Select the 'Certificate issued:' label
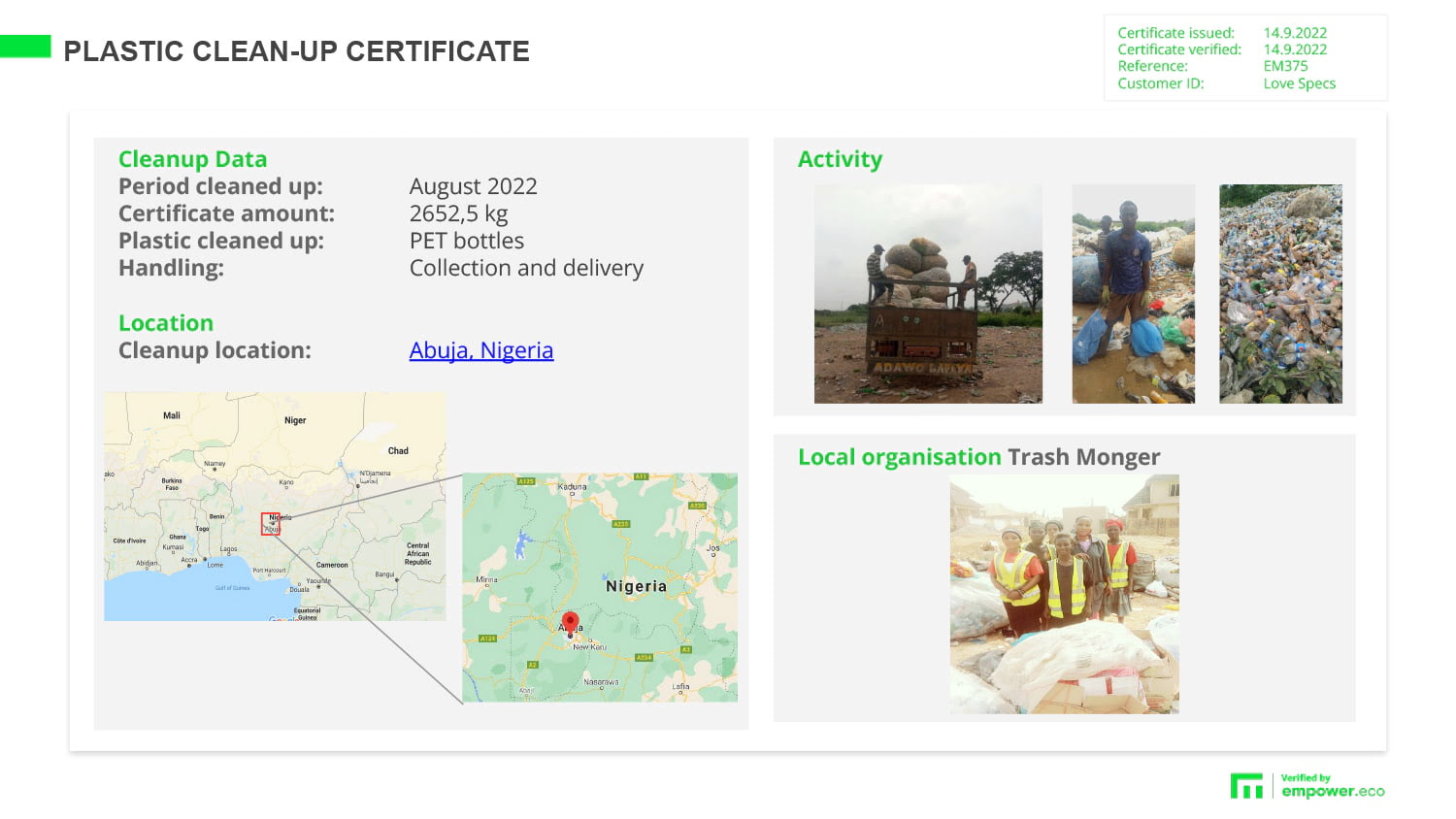The image size is (1456, 819). click(1175, 33)
